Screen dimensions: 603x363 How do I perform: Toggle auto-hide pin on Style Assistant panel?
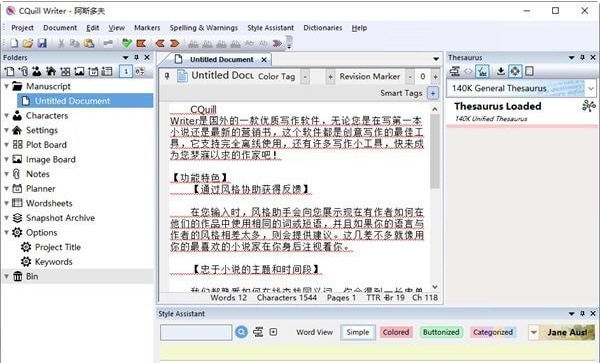(x=582, y=313)
